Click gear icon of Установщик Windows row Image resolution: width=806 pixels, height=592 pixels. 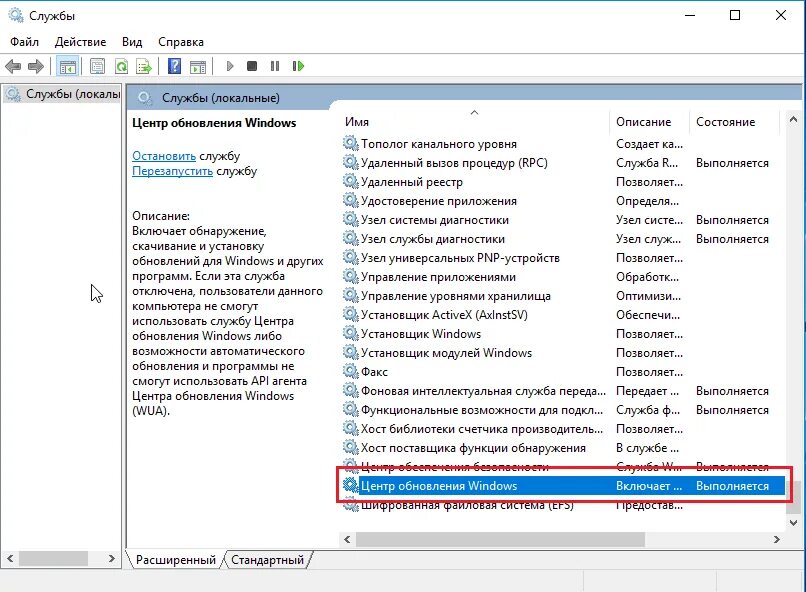(x=351, y=333)
